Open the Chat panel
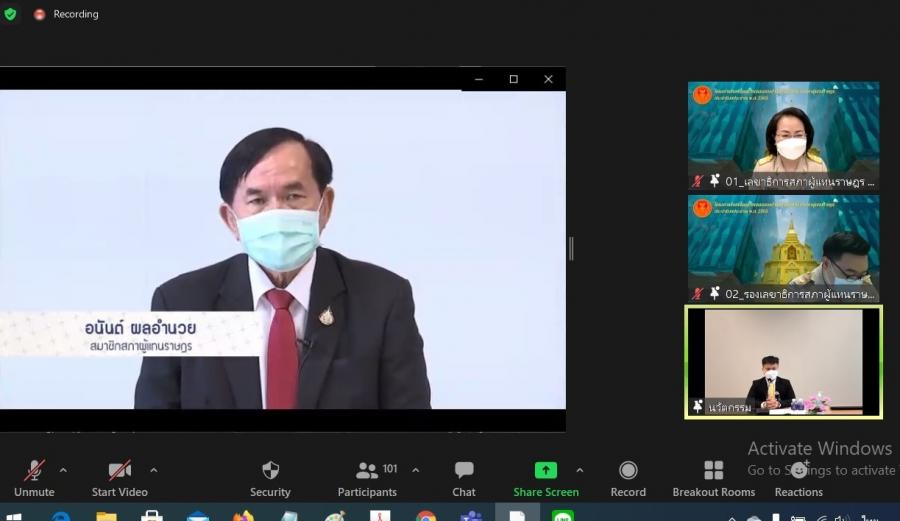This screenshot has height=521, width=900. [x=464, y=477]
